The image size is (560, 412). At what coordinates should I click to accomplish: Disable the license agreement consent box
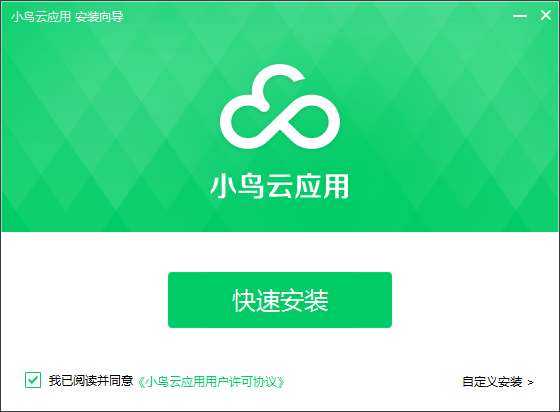pyautogui.click(x=33, y=380)
